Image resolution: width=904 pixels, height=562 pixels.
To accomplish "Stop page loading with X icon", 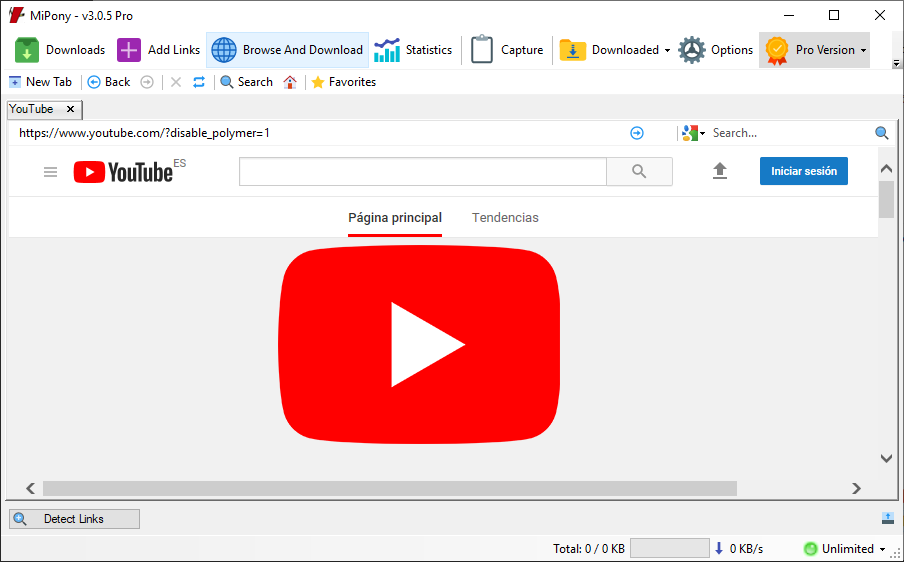I will click(x=176, y=82).
